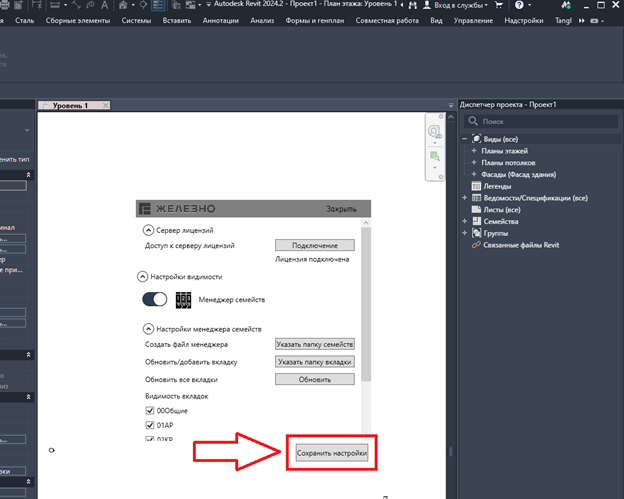This screenshot has width=624, height=499.
Task: Uncheck the 01АР tab visibility checkbox
Action: (150, 425)
